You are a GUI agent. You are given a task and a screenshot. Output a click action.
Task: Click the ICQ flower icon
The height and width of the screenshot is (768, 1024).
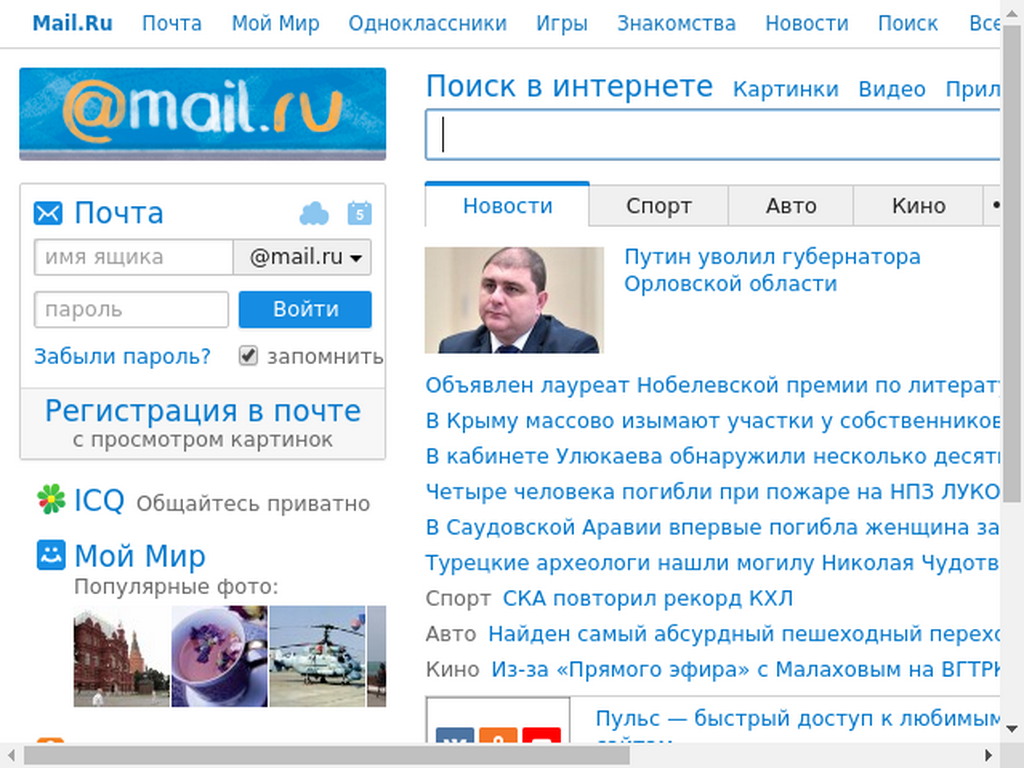coord(51,500)
